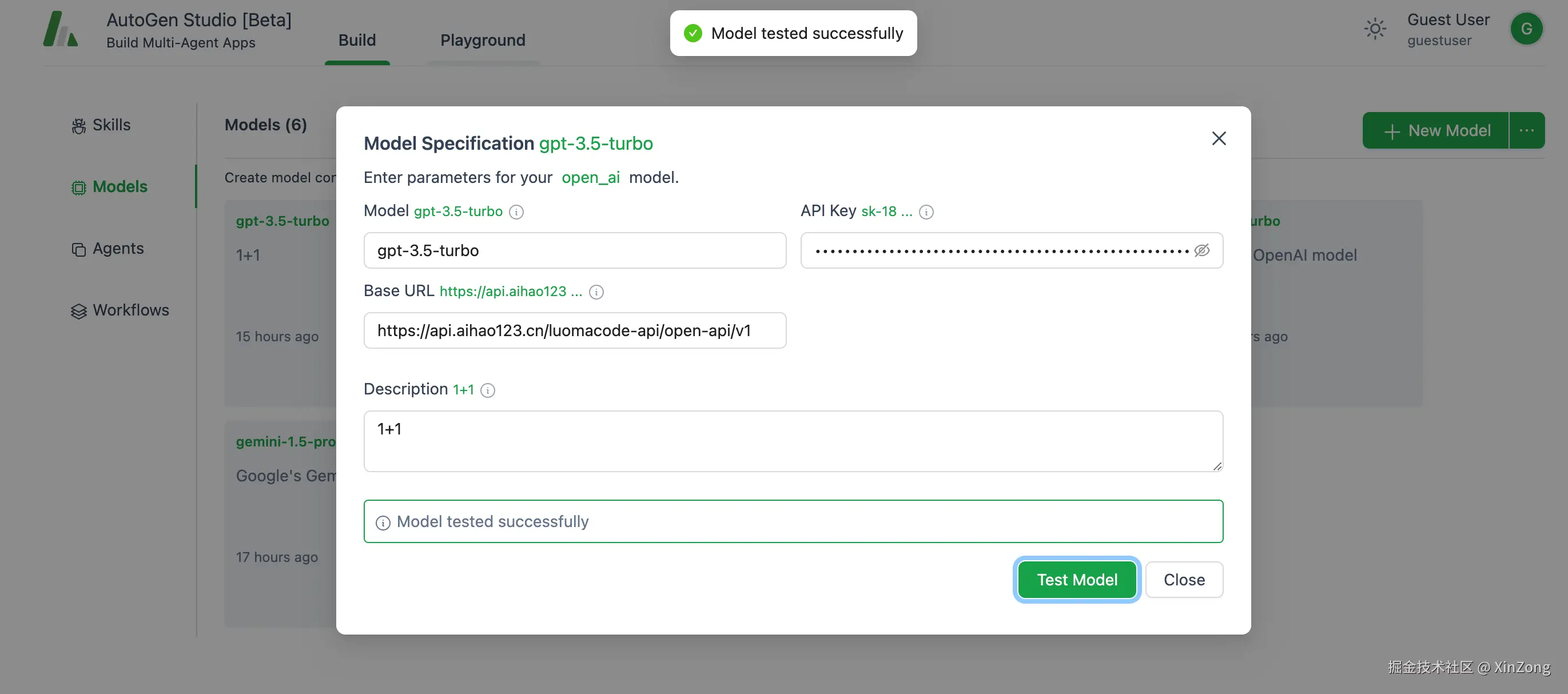
Task: Click the info icon beside Base URL
Action: (x=596, y=292)
